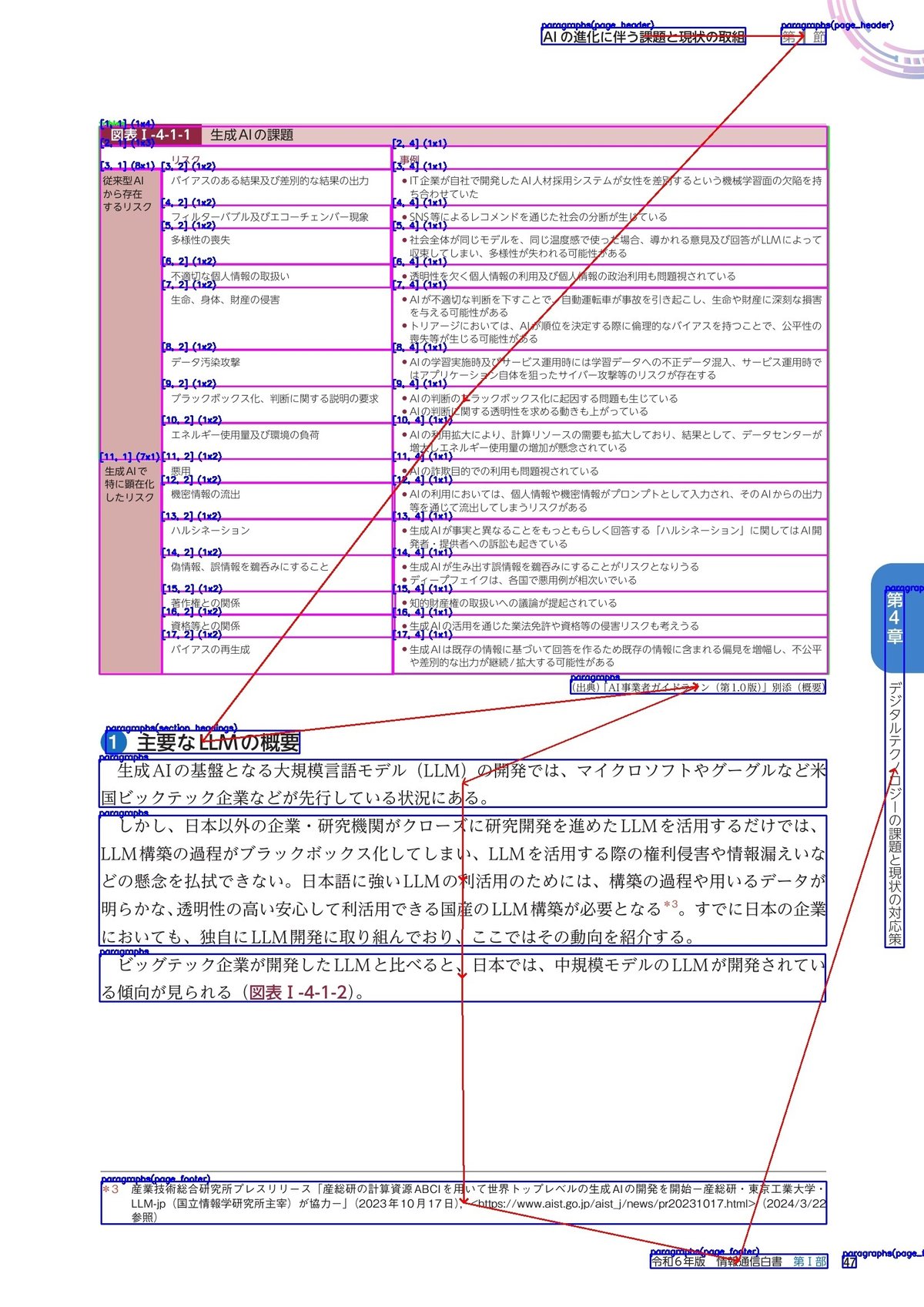Click bullet '生成AIが生み出す誤情報を鵜呑みにする'
This screenshot has width=924, height=1307.
(550, 567)
